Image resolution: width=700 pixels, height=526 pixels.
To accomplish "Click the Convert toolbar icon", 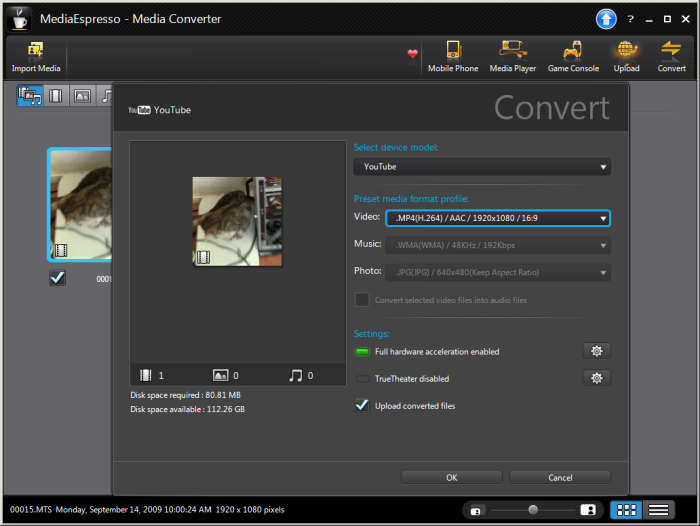I will click(x=671, y=50).
